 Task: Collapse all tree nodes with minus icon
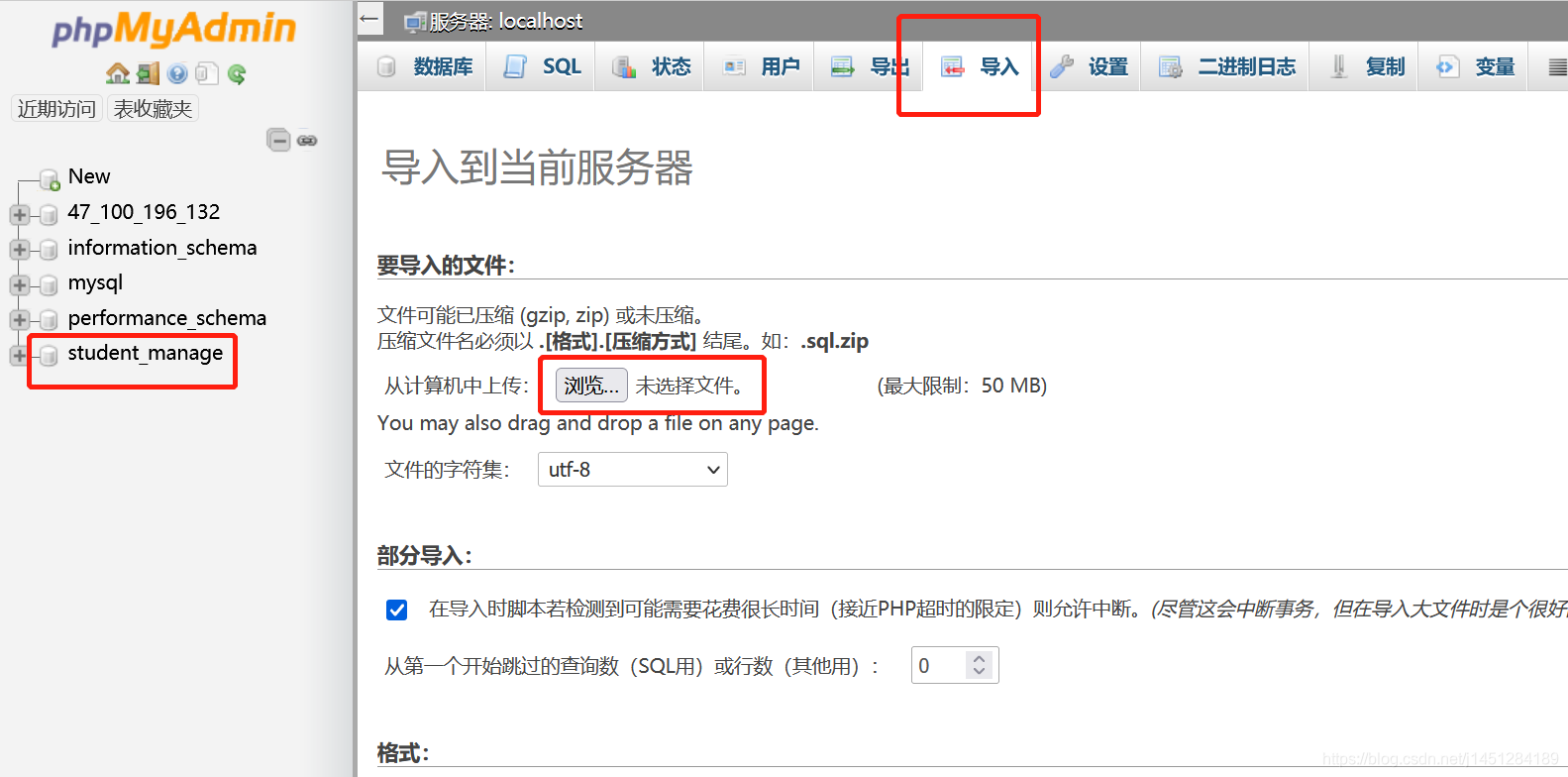pyautogui.click(x=279, y=141)
